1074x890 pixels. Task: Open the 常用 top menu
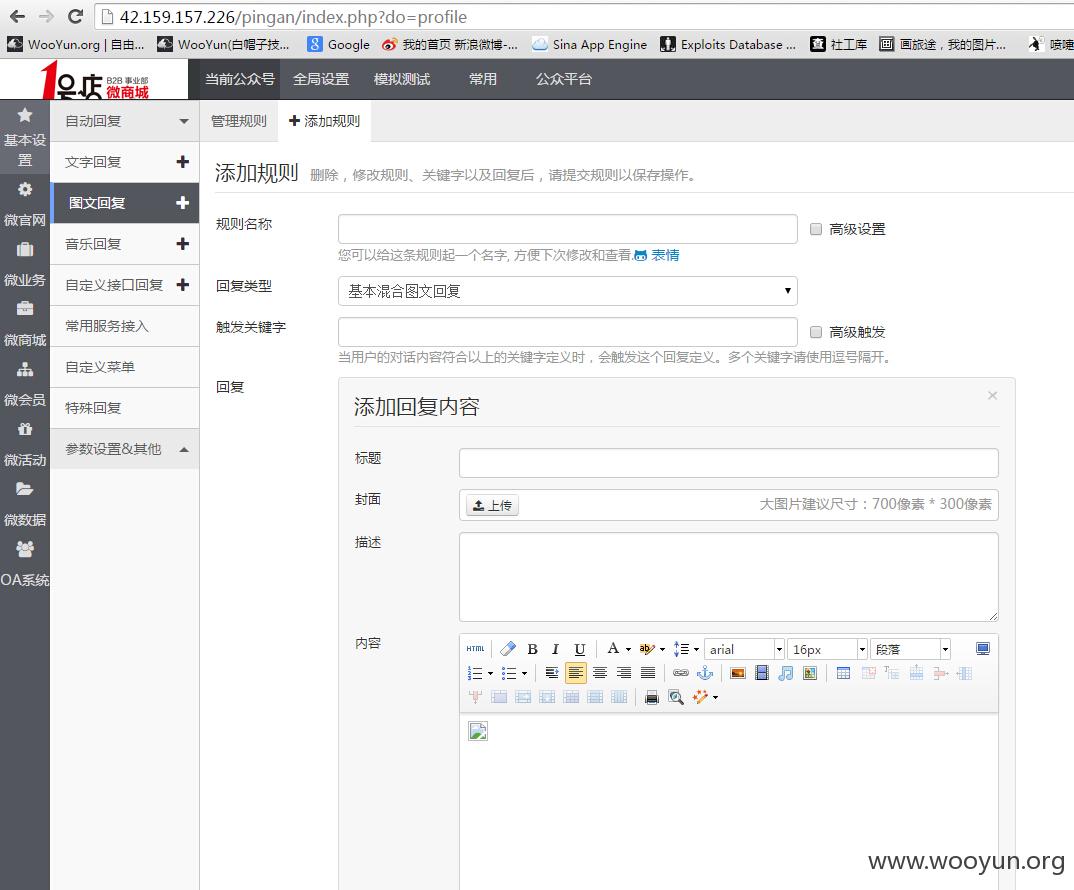(483, 79)
